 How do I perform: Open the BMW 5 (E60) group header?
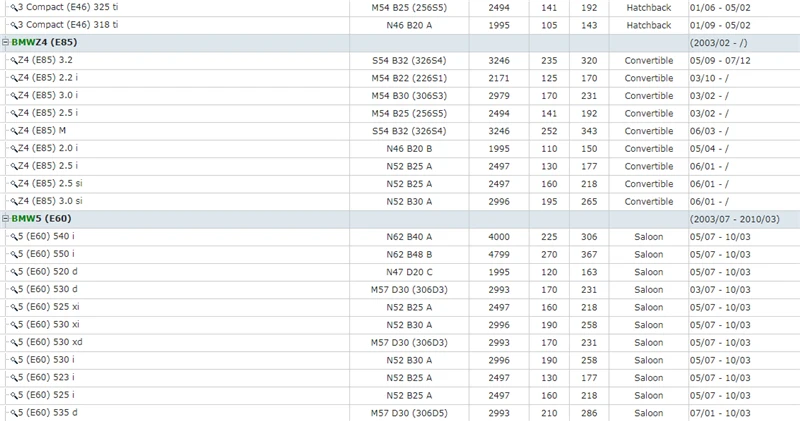(x=41, y=218)
